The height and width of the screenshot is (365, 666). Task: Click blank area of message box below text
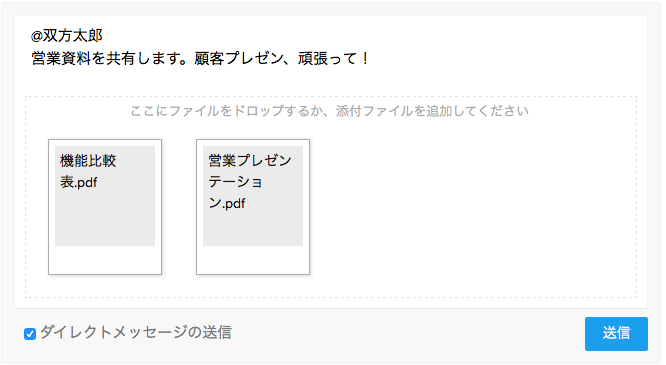331,82
